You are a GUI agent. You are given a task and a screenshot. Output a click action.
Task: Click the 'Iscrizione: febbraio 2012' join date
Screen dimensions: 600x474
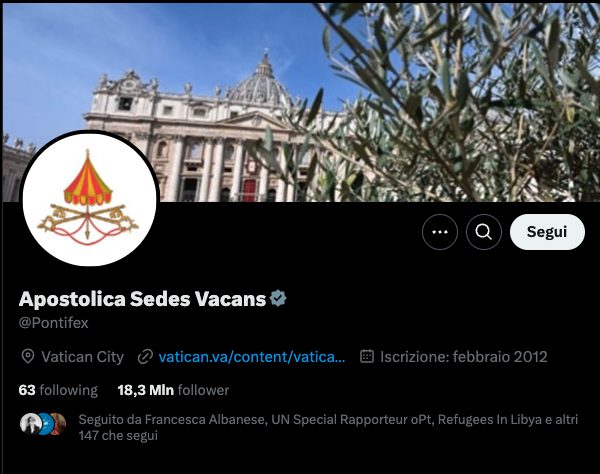tap(463, 357)
